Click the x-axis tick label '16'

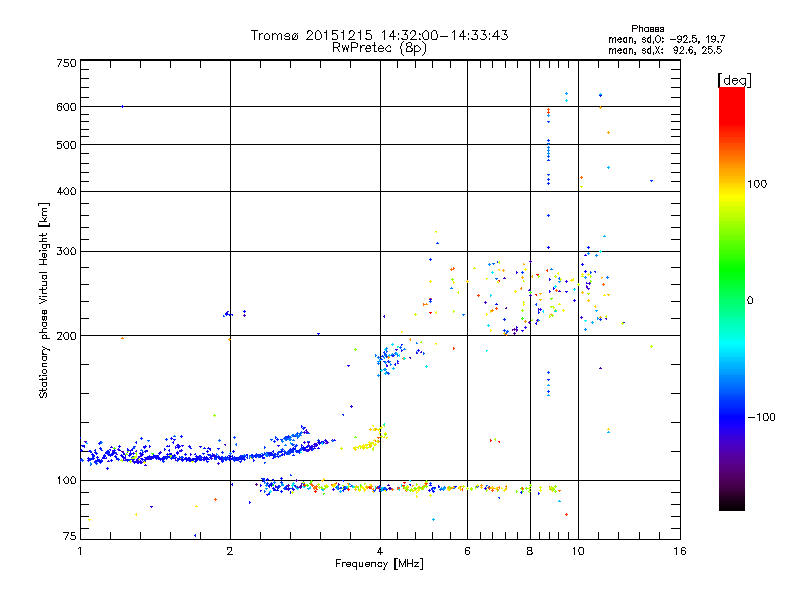click(x=680, y=551)
